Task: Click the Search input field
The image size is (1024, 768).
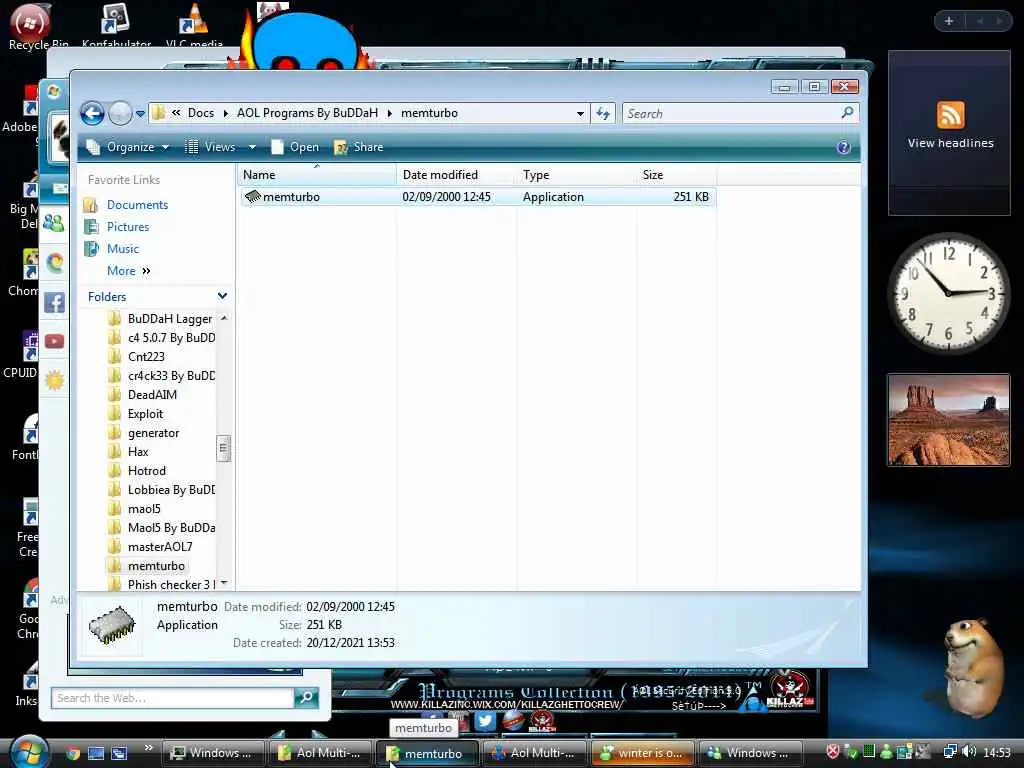Action: (x=731, y=114)
